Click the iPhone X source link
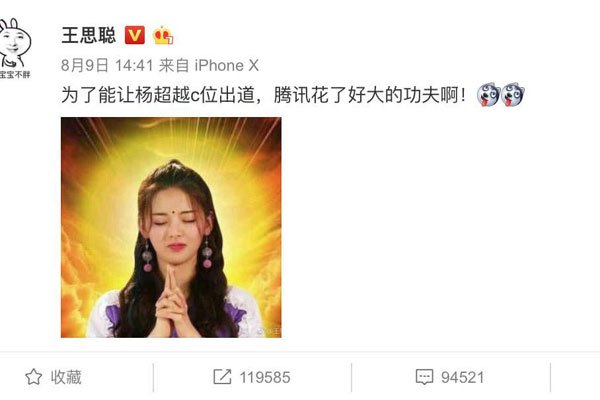600x400 pixels. [227, 65]
